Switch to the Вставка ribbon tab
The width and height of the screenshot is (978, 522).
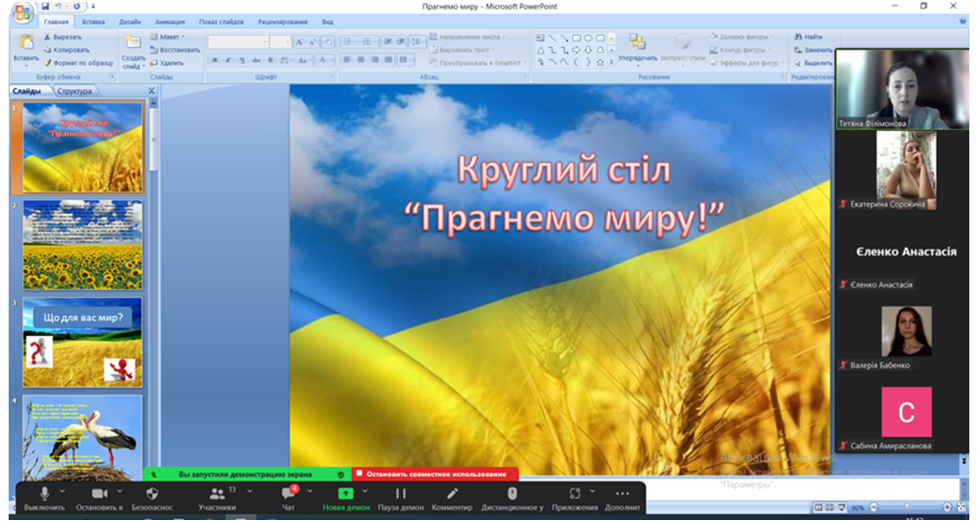pos(94,20)
